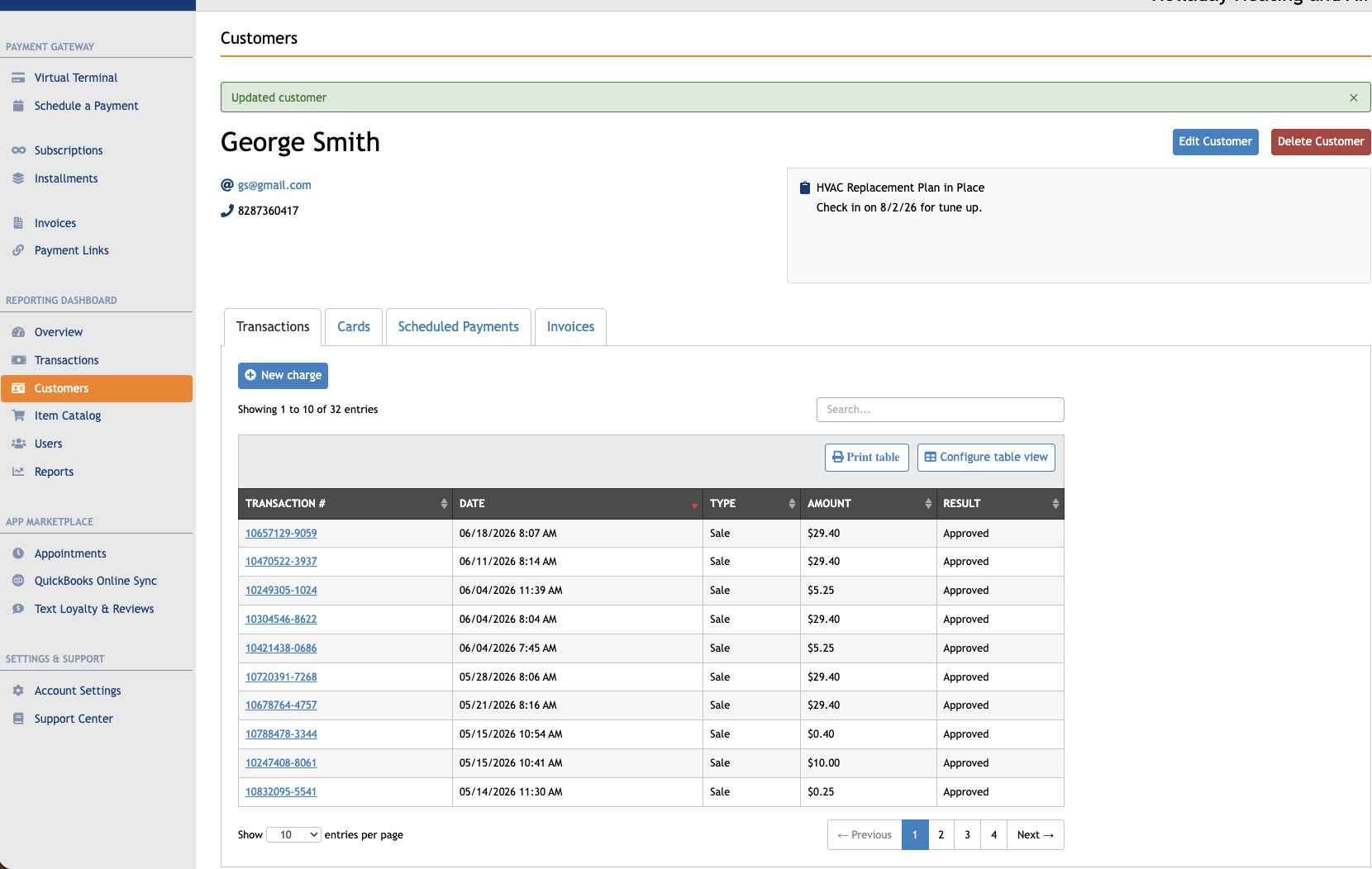Click the phone icon next to 8287360417
The image size is (1372, 869).
(227, 211)
